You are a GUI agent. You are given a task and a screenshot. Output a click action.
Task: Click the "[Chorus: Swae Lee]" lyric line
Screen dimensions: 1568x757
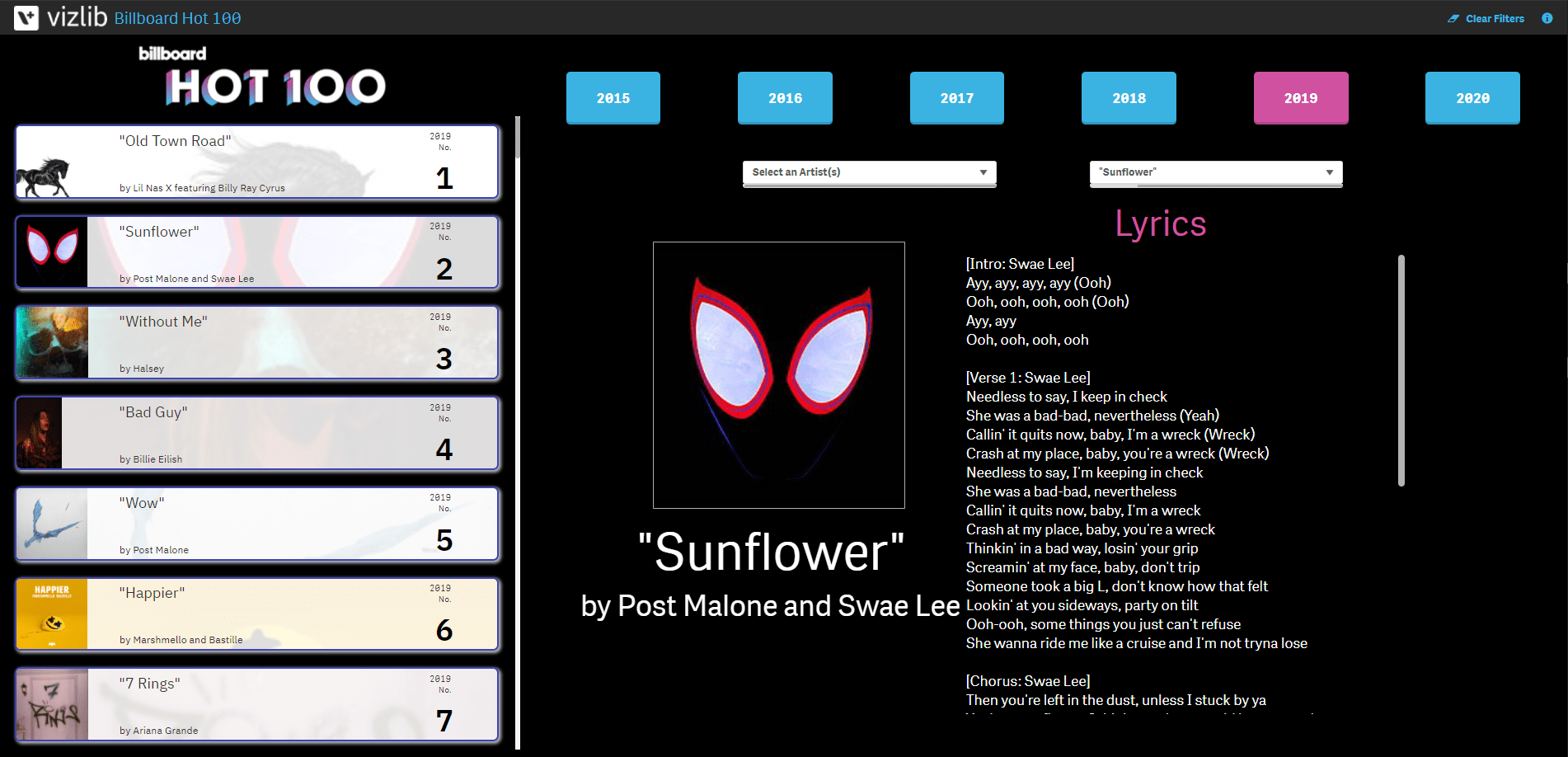(1028, 681)
